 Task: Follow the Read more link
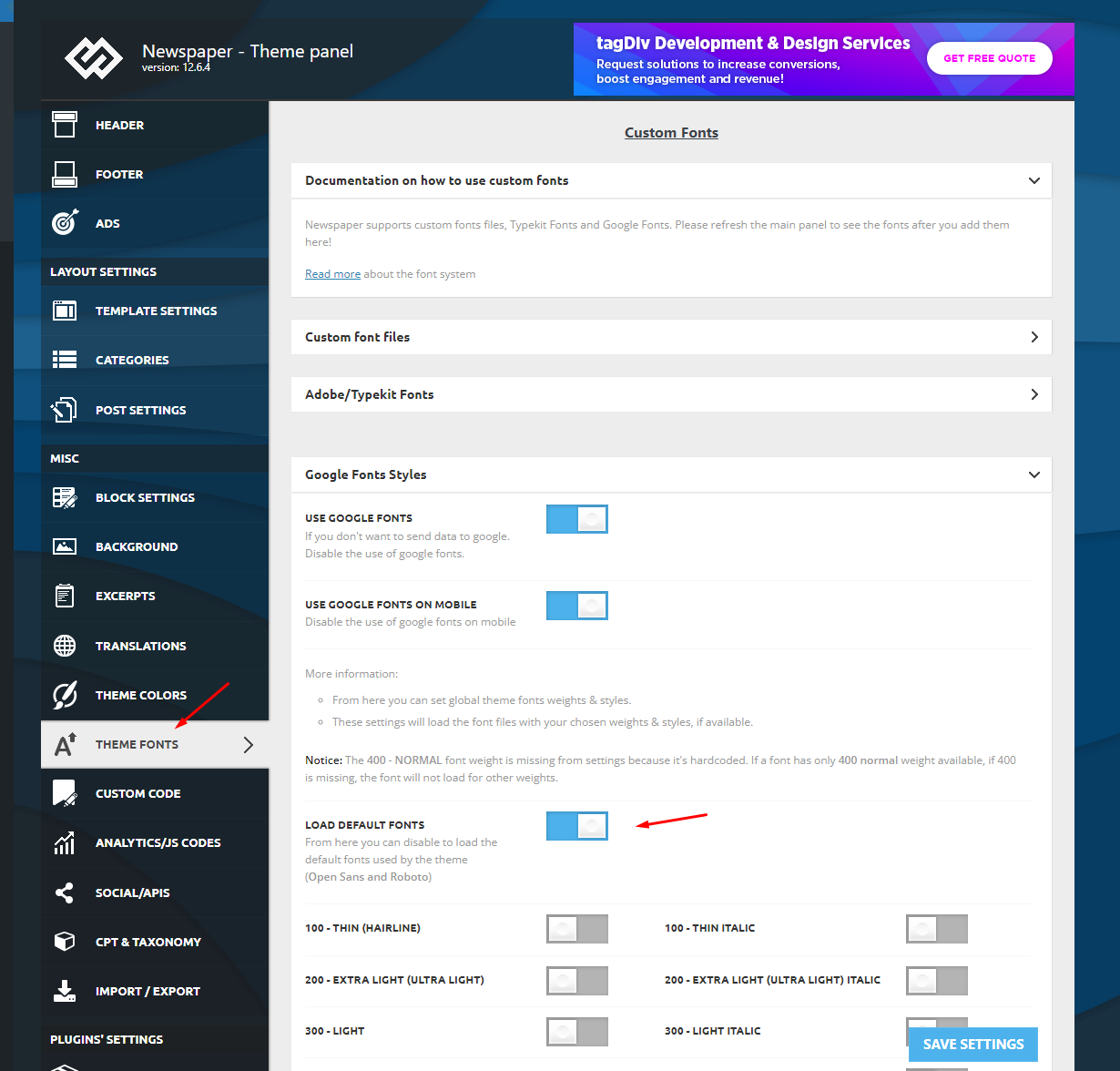coord(332,274)
